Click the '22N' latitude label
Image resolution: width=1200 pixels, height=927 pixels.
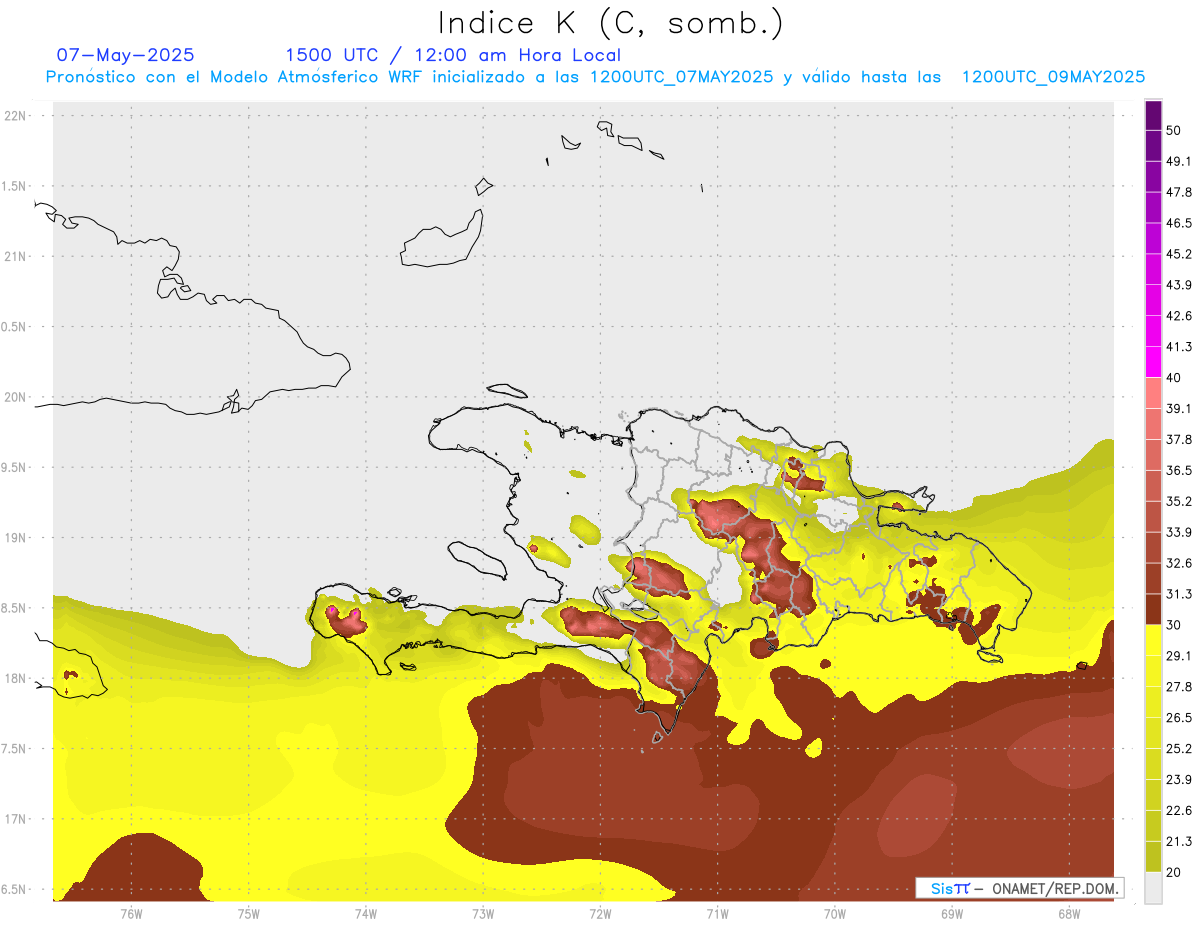[x=15, y=116]
